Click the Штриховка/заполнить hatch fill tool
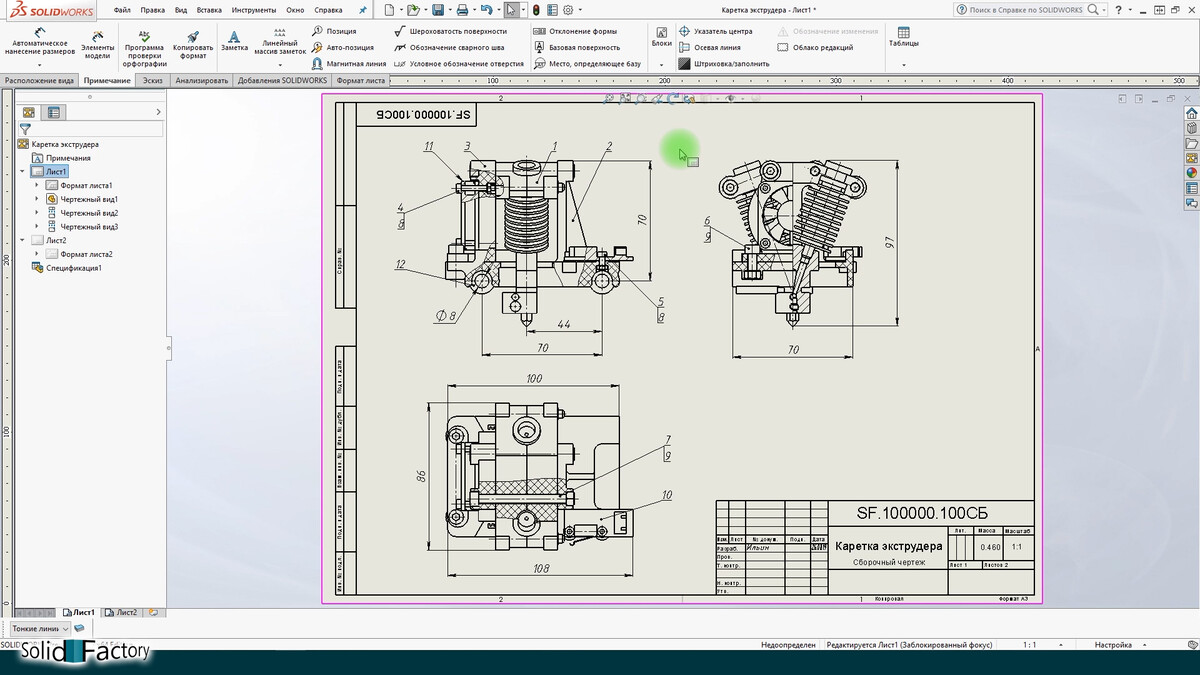 pos(720,63)
